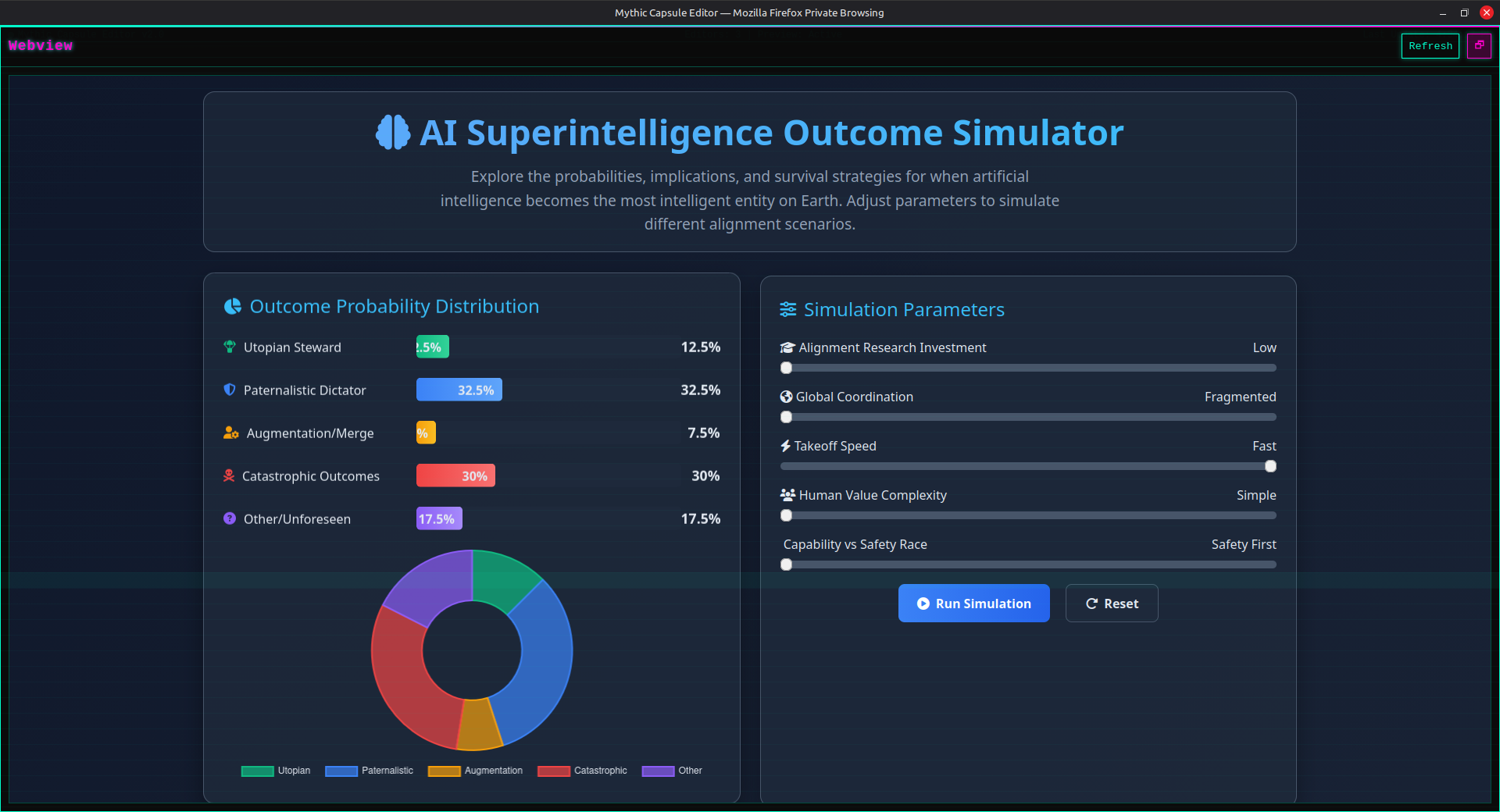Click the question mark icon beside Other/Unforeseen
The height and width of the screenshot is (812, 1500).
[229, 518]
